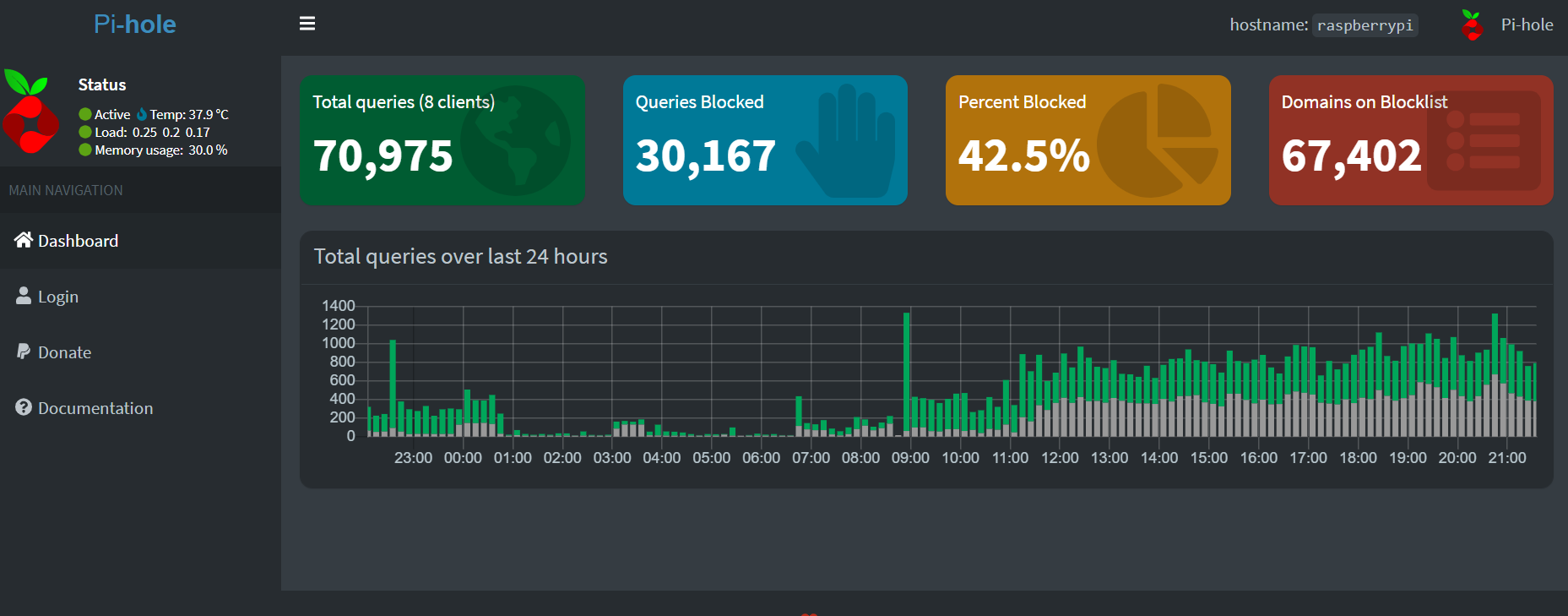The height and width of the screenshot is (616, 1568).
Task: Click the 42.5% value
Action: pos(1024,155)
